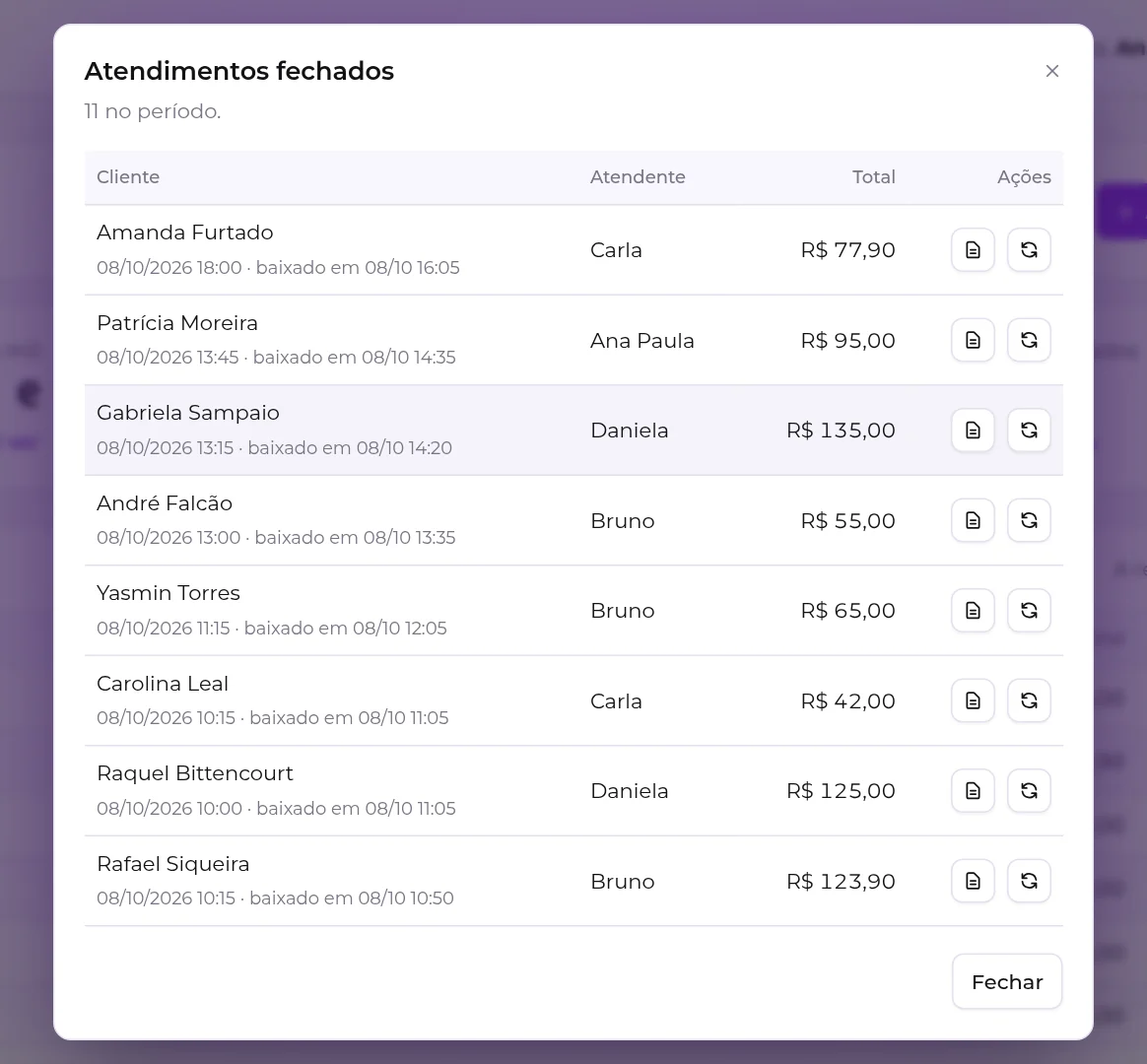Click total R$ 95,00

coord(847,340)
